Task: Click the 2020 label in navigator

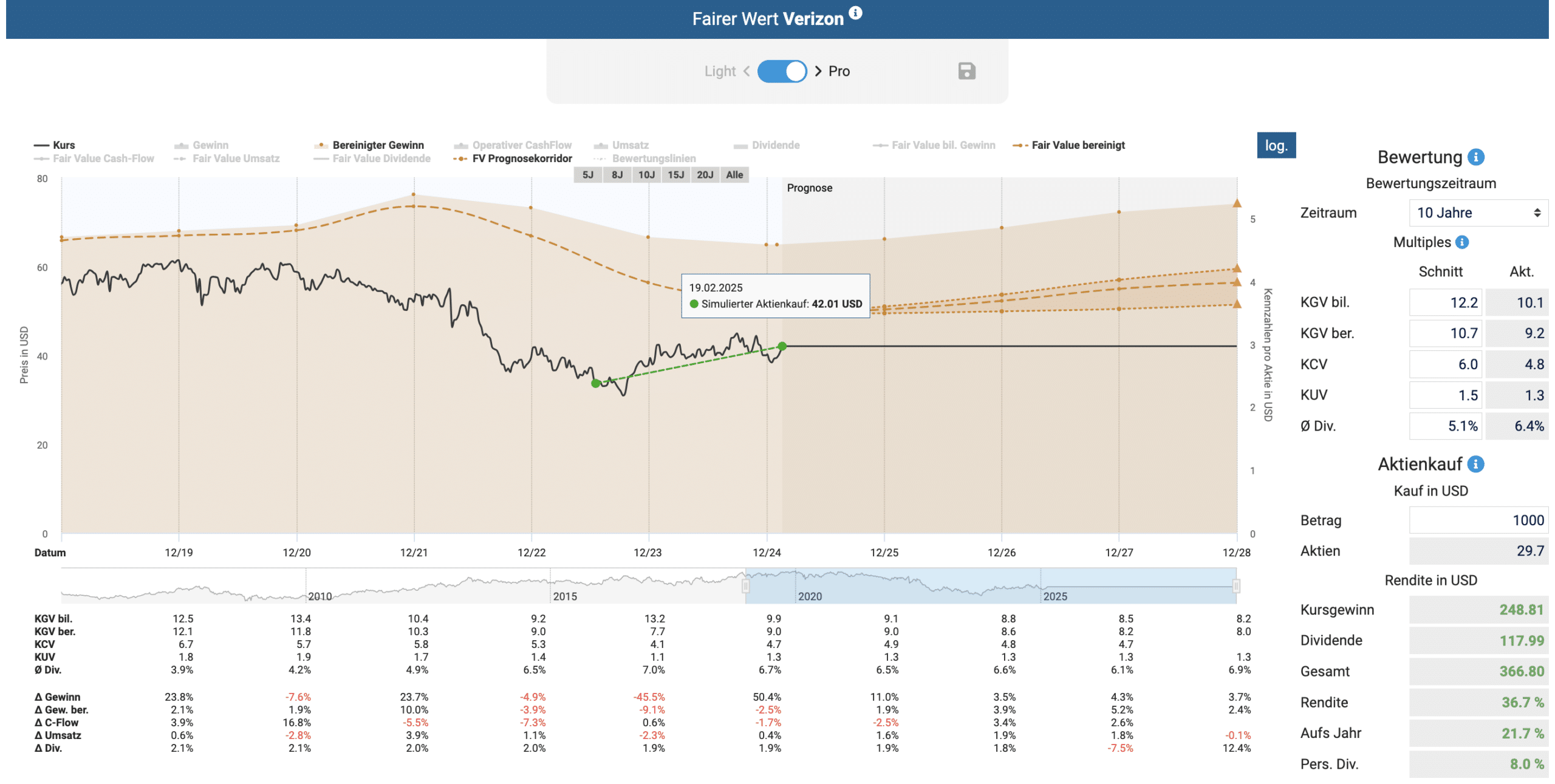Action: (x=810, y=596)
